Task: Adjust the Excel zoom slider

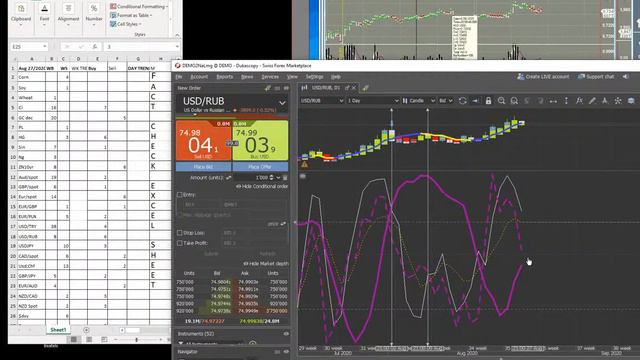Action: pyautogui.click(x=137, y=339)
